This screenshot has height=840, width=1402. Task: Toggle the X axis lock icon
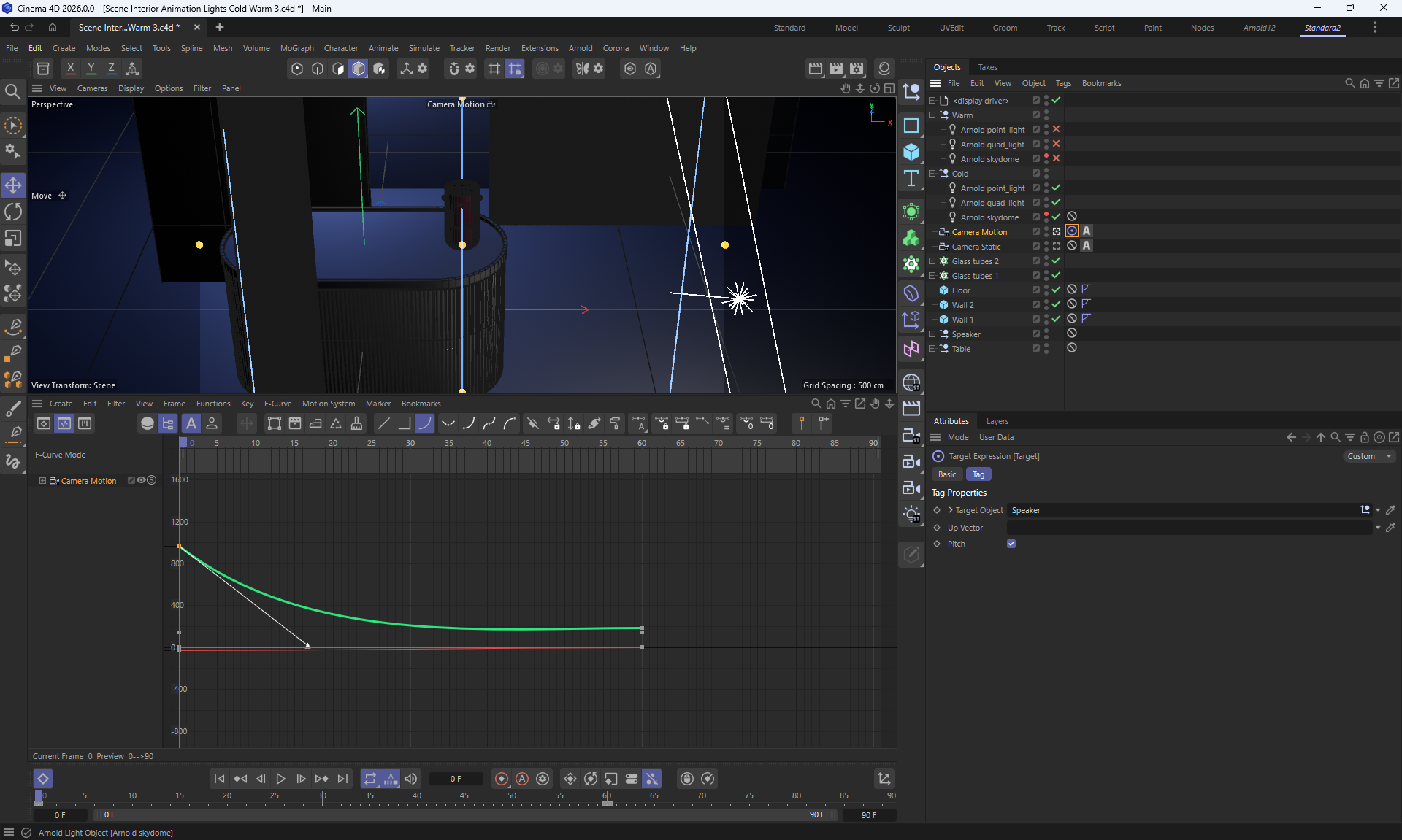[70, 69]
